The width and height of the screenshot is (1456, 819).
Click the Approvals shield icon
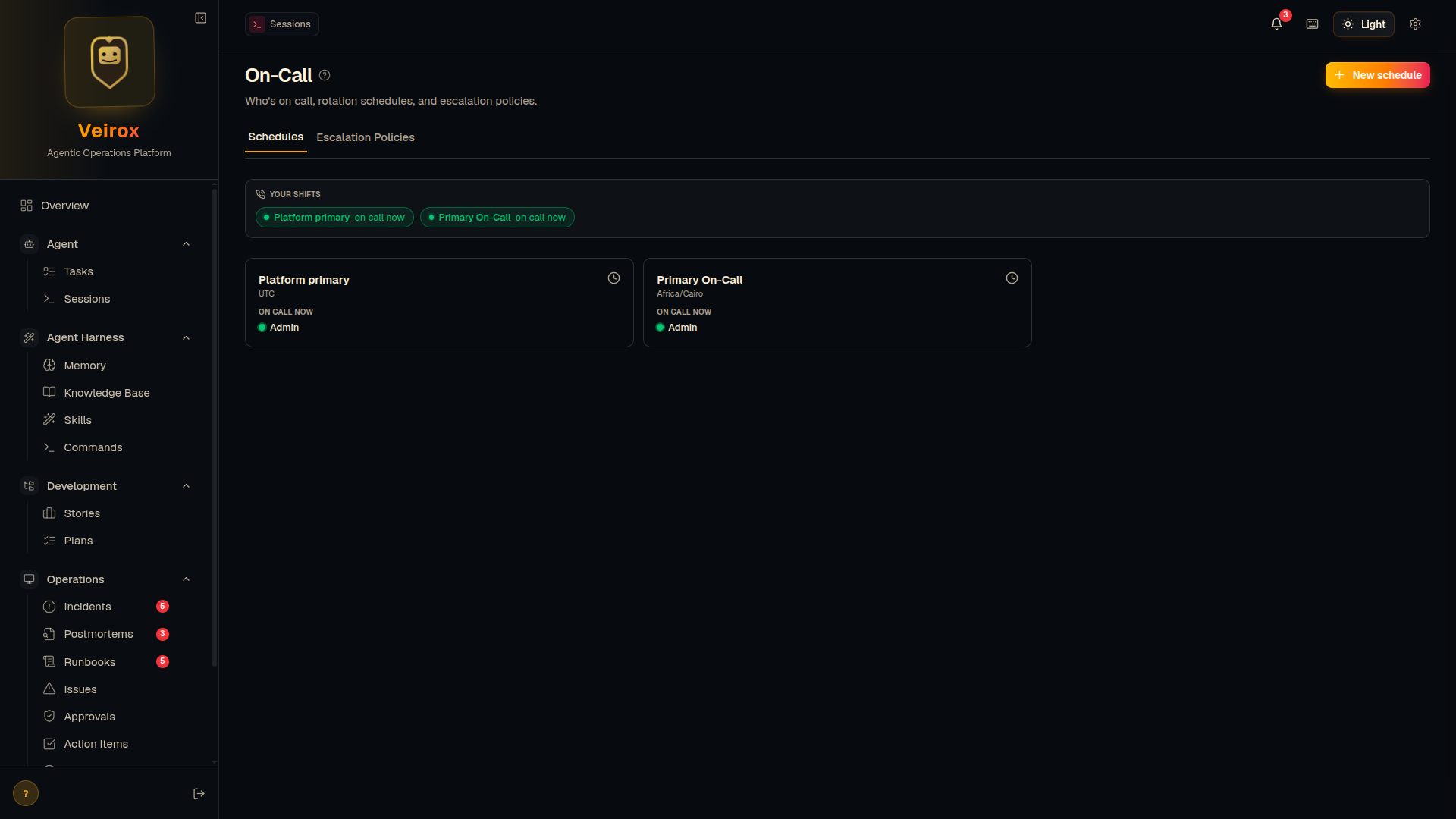click(49, 716)
